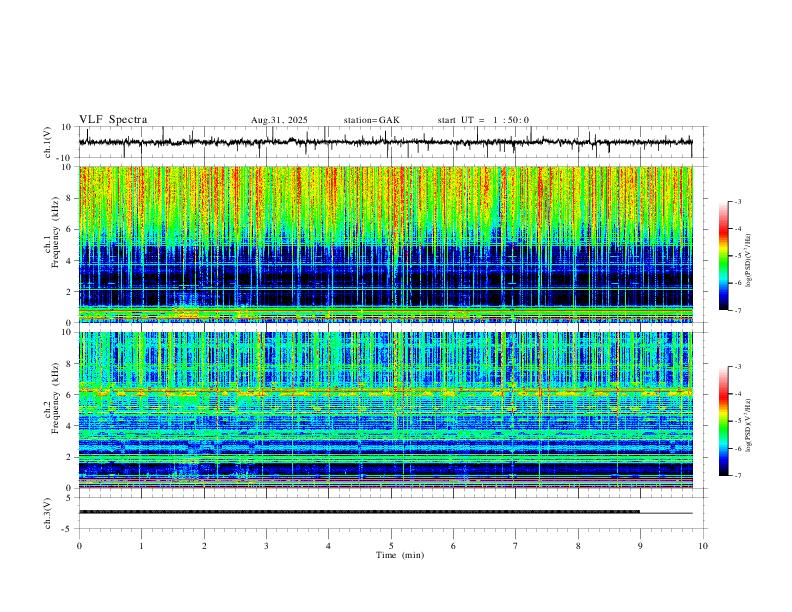Click the 'Time (min)' axis title

pos(400,555)
